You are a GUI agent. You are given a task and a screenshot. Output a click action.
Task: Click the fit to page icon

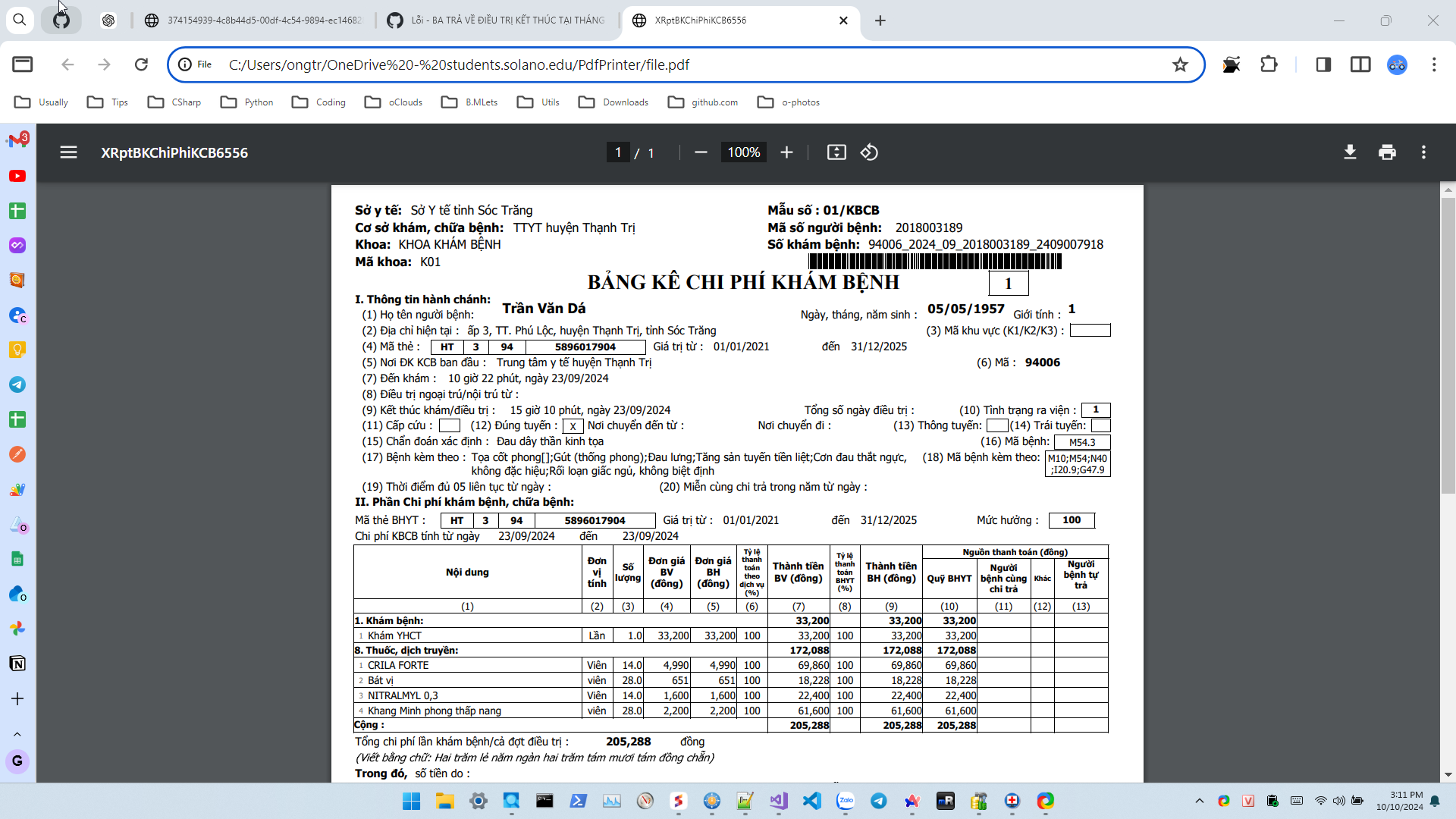[x=836, y=152]
